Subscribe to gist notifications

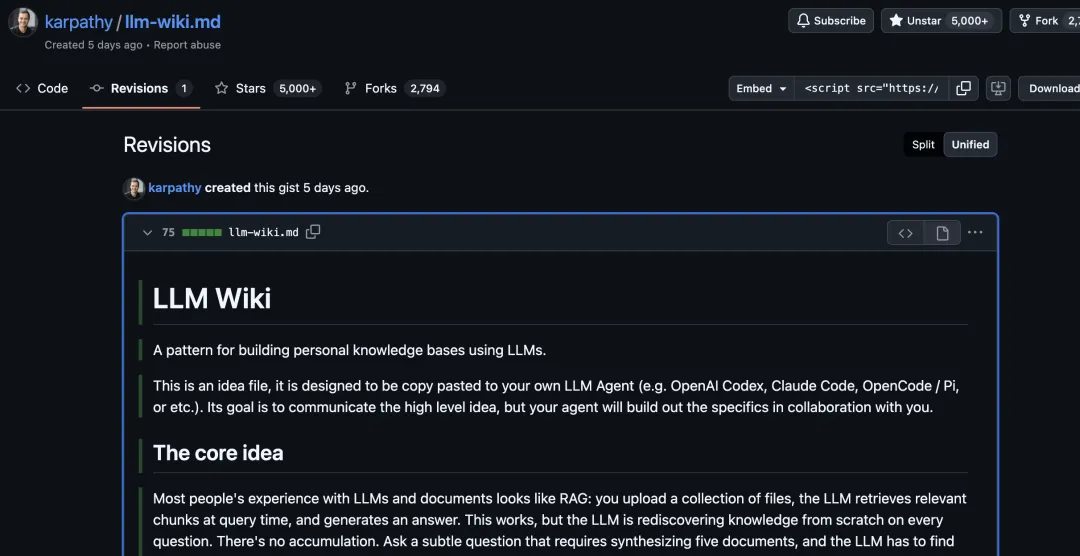[x=831, y=21]
